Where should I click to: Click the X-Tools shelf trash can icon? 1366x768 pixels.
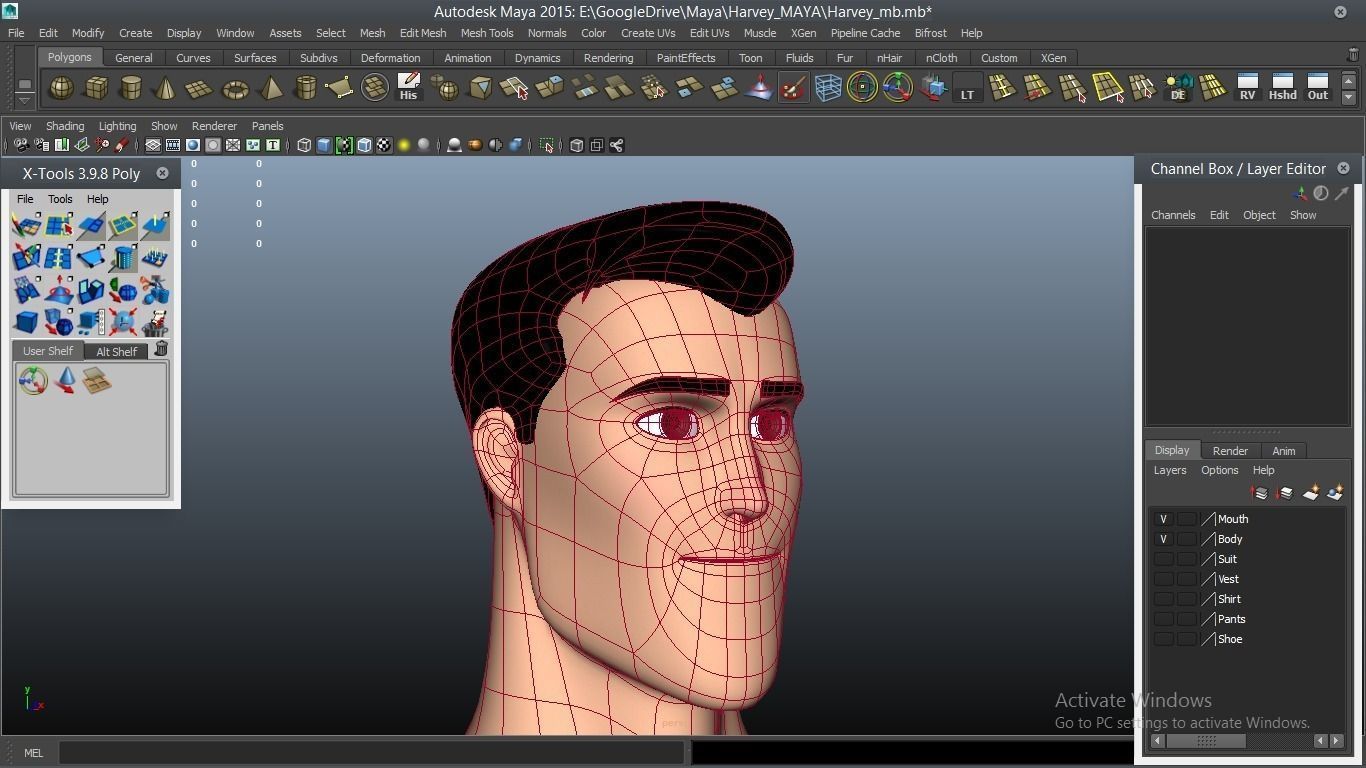[161, 349]
